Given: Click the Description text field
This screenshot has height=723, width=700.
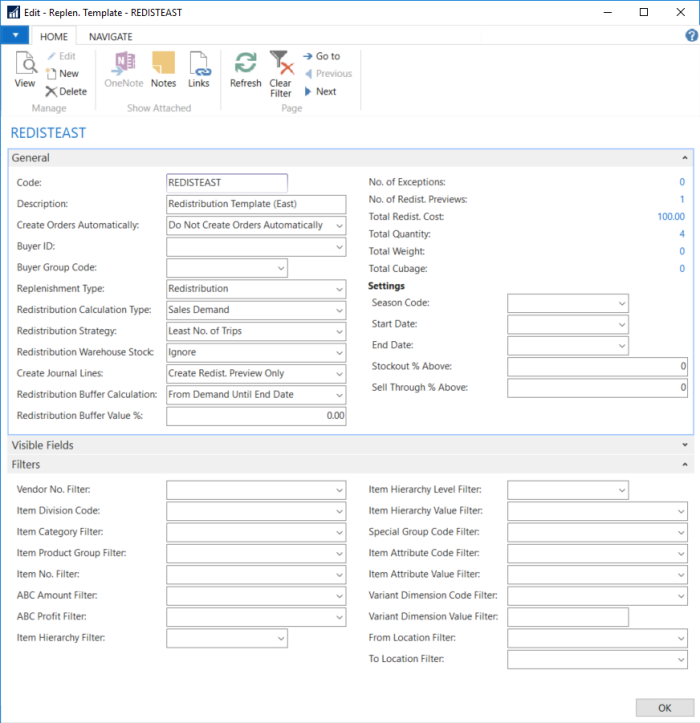Looking at the screenshot, I should 255,204.
